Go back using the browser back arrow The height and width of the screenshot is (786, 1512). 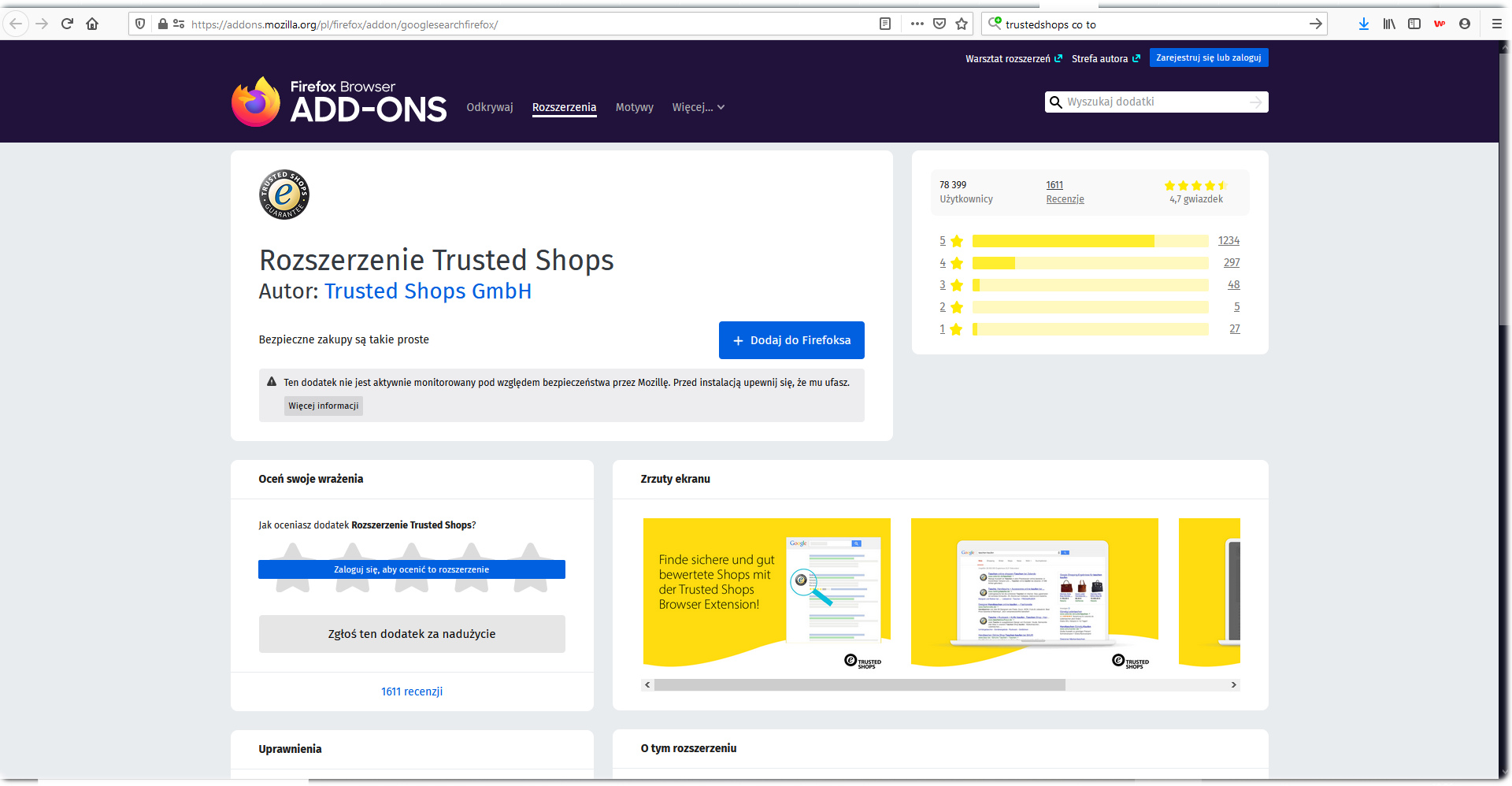click(x=16, y=24)
